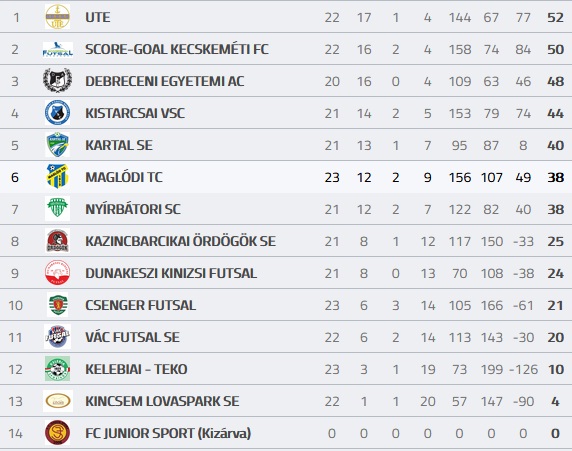Open the Kincsem Lovaspark SE oval logo
Image resolution: width=572 pixels, height=451 pixels.
click(x=58, y=401)
